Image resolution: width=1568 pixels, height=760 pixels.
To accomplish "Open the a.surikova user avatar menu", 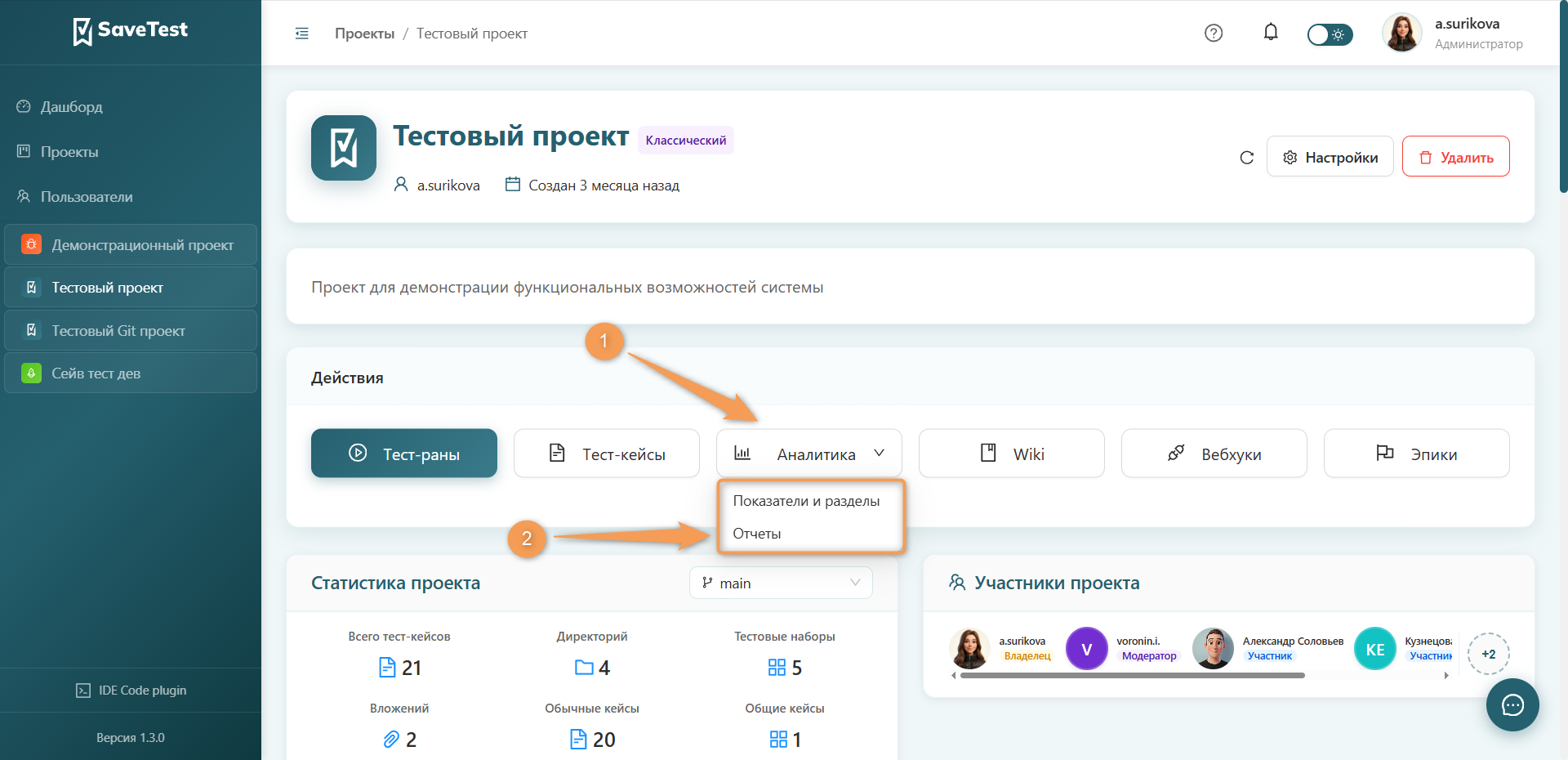I will [x=1402, y=33].
